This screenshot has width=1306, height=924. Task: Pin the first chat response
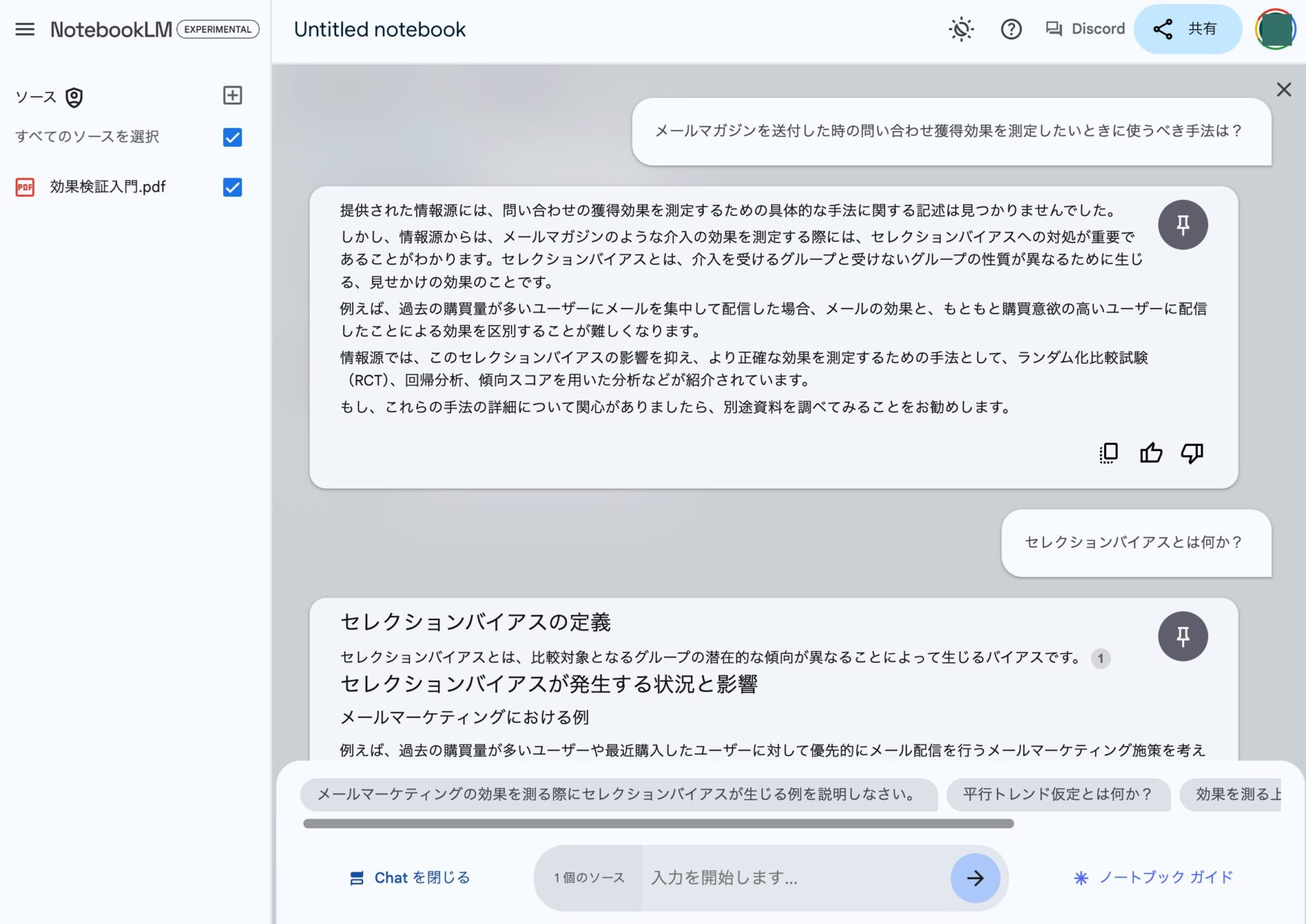coord(1182,225)
